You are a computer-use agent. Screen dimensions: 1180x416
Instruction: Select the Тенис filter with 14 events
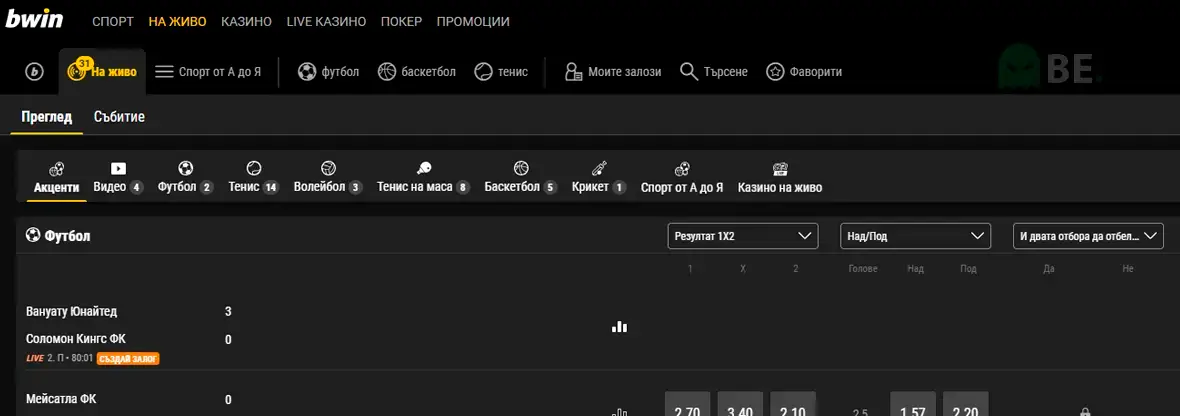[x=254, y=178]
